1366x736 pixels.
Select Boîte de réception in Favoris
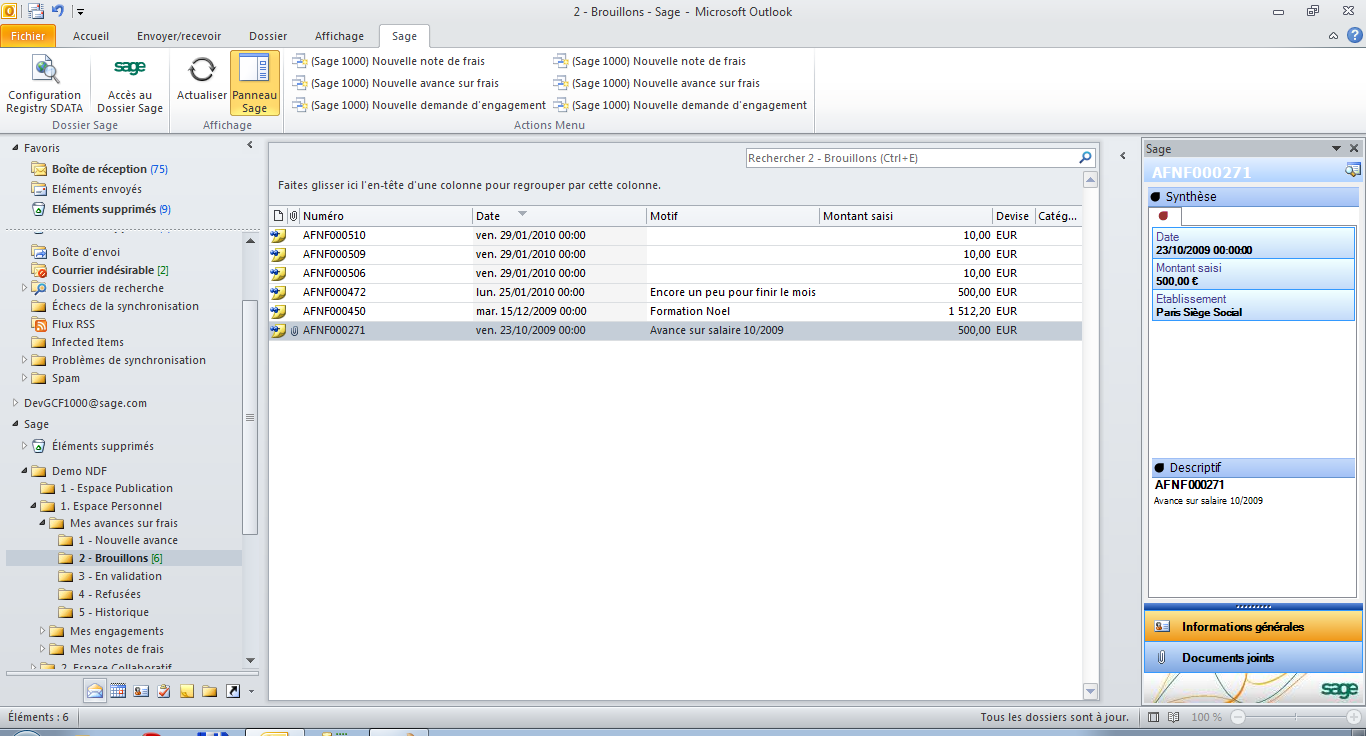coord(99,169)
